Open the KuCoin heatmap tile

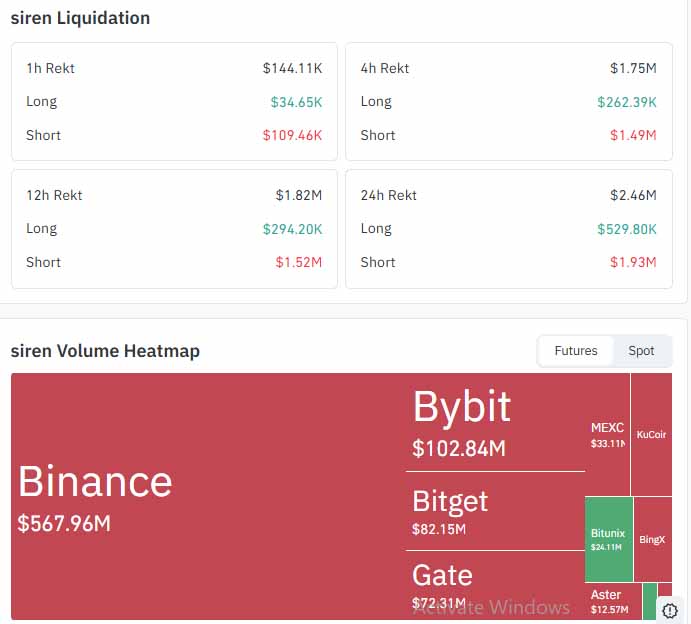651,435
